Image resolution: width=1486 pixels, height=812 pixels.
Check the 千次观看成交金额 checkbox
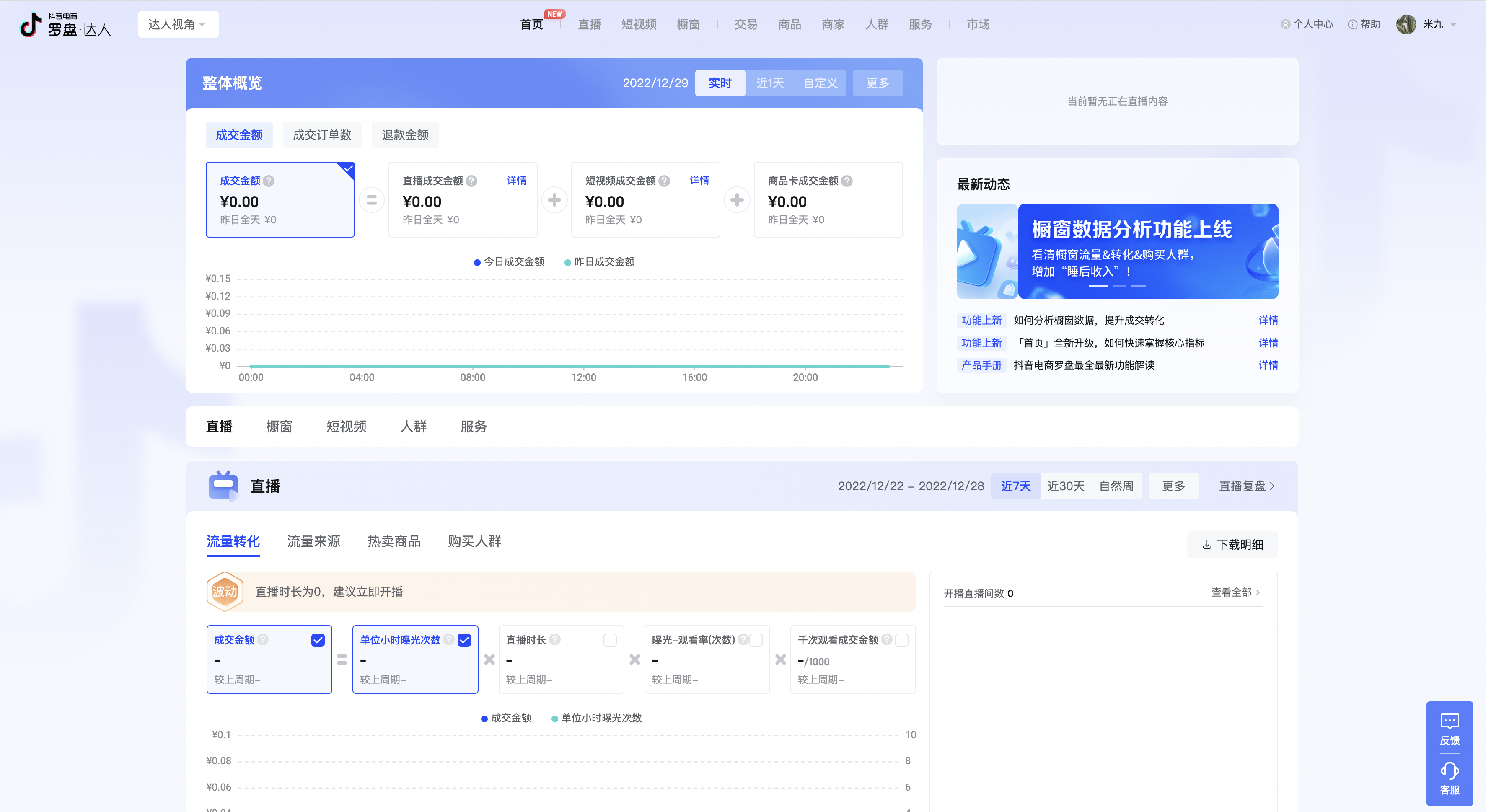pos(902,640)
